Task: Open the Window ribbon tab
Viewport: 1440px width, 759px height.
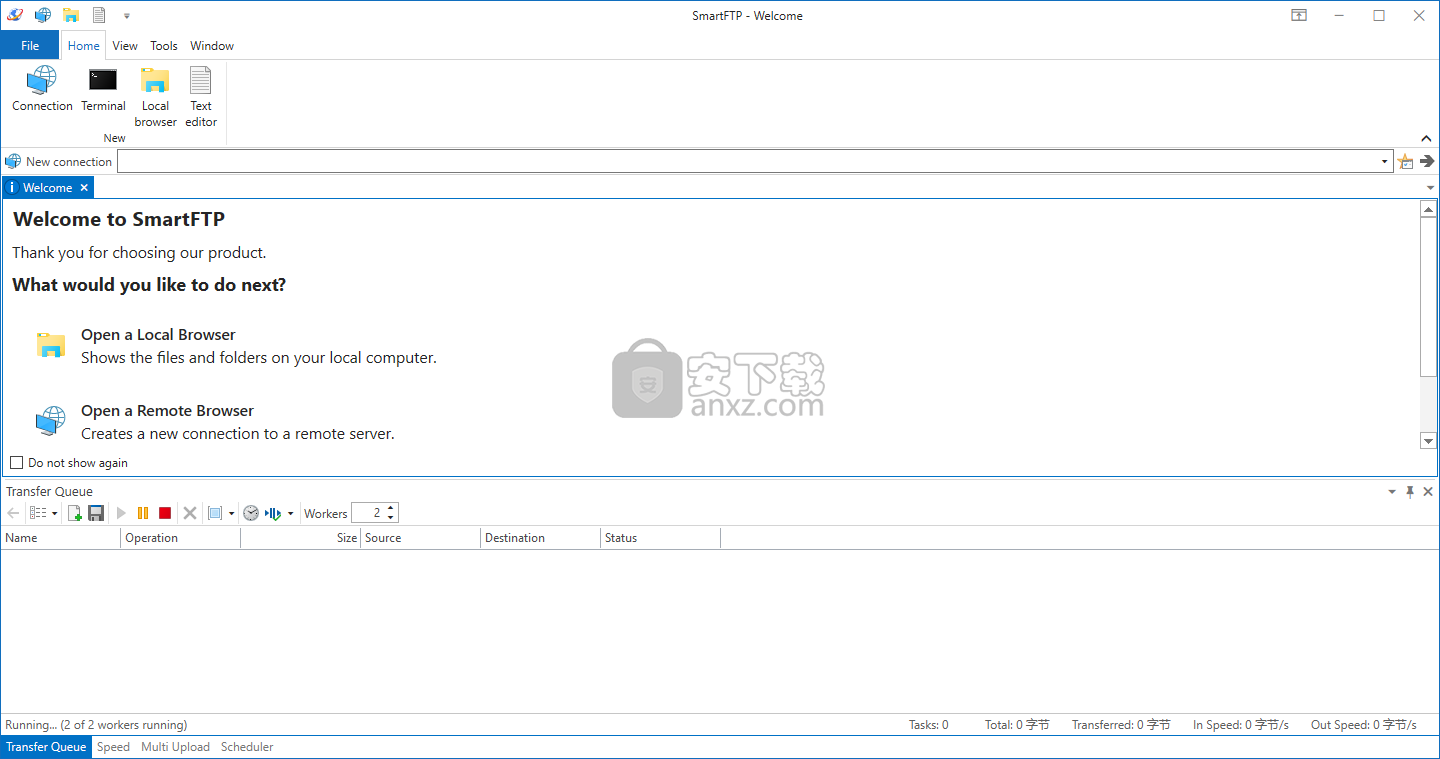Action: (x=212, y=45)
